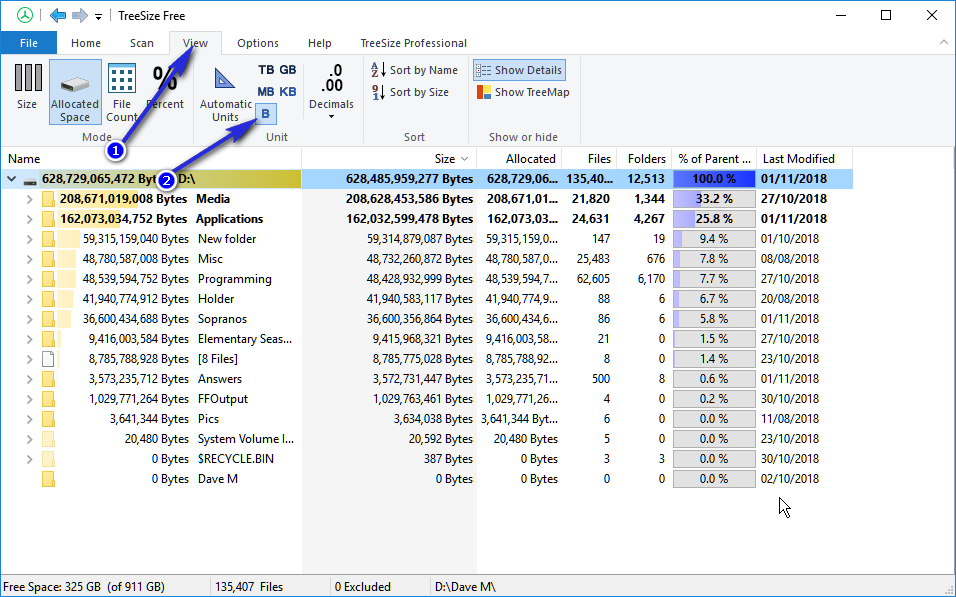The image size is (956, 597).
Task: Click the System Volume Information folder icon
Action: click(x=48, y=439)
